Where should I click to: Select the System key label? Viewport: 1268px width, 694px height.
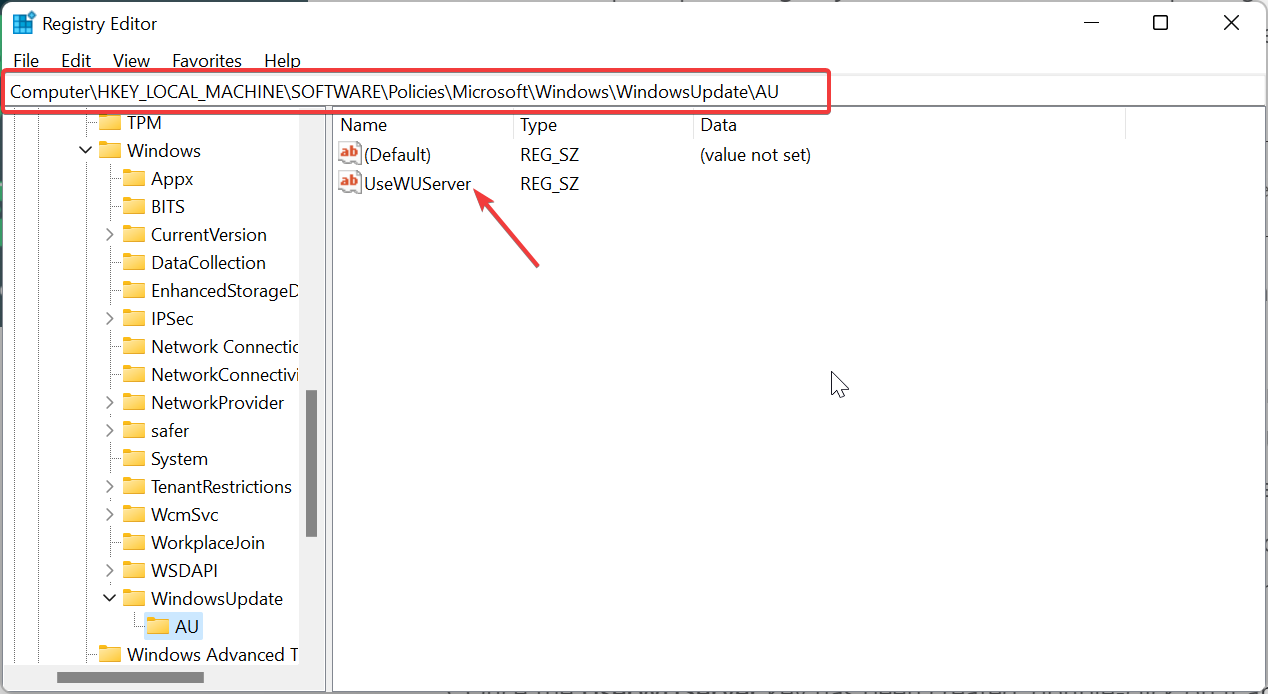click(x=179, y=459)
